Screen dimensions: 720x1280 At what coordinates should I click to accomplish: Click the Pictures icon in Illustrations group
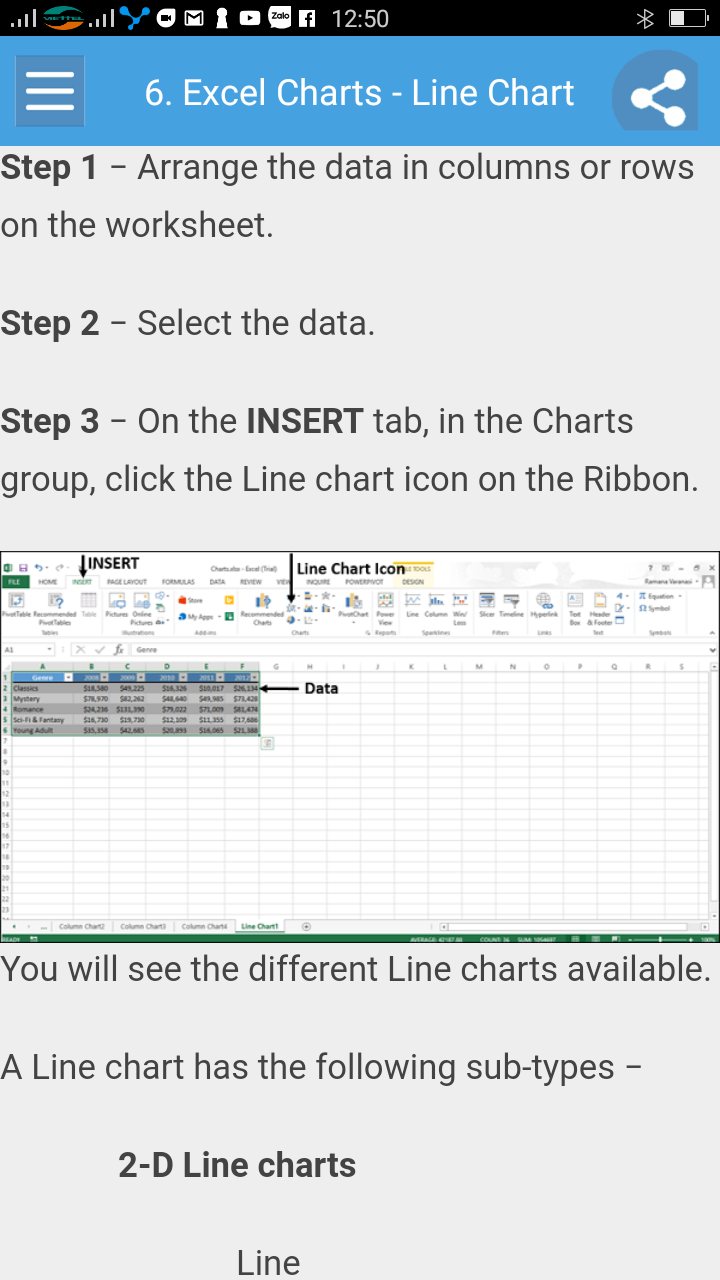tap(117, 603)
